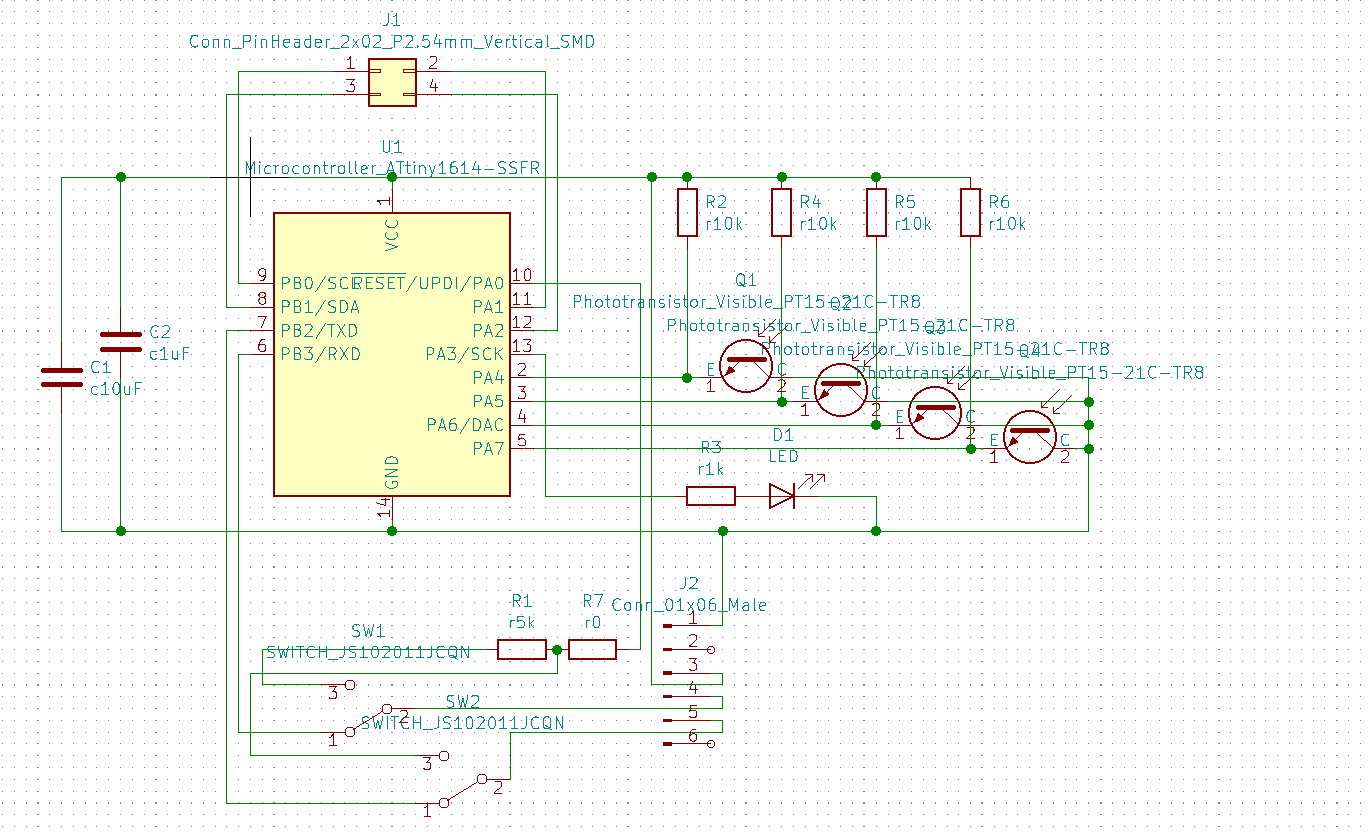Click the PB3/RXD pin label
The image size is (1372, 837).
point(320,354)
